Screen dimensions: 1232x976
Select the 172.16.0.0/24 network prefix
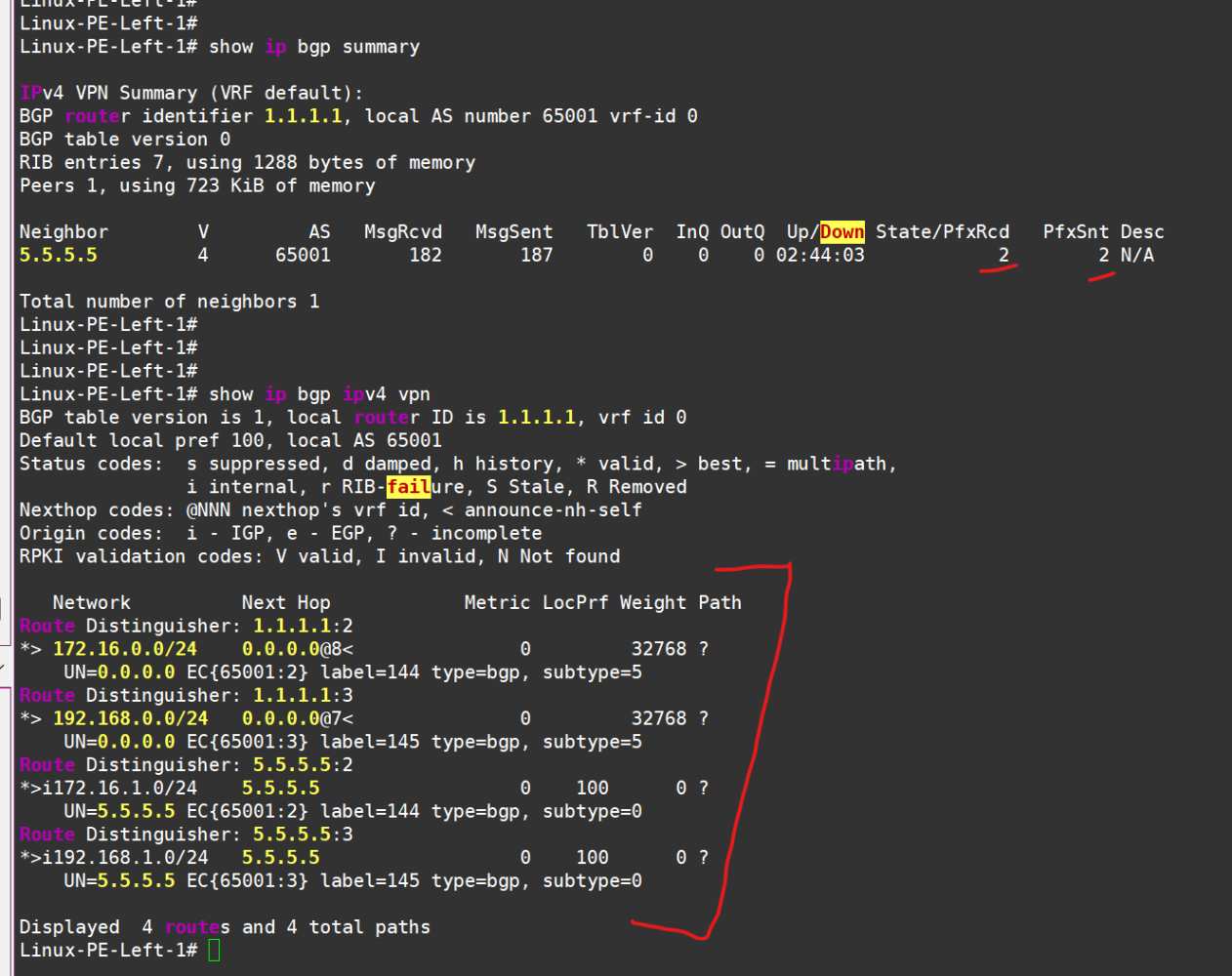click(x=125, y=649)
